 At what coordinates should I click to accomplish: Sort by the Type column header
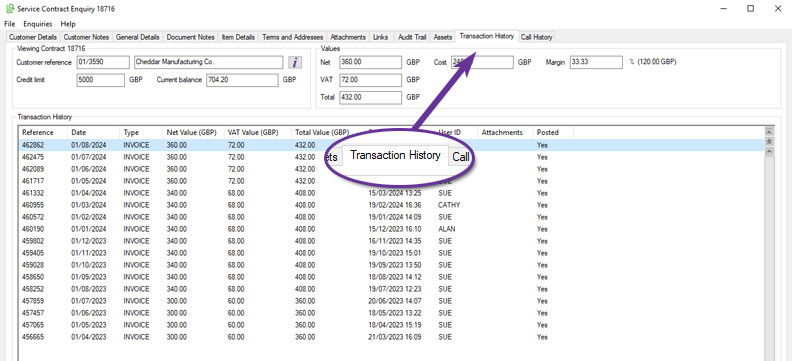point(141,132)
